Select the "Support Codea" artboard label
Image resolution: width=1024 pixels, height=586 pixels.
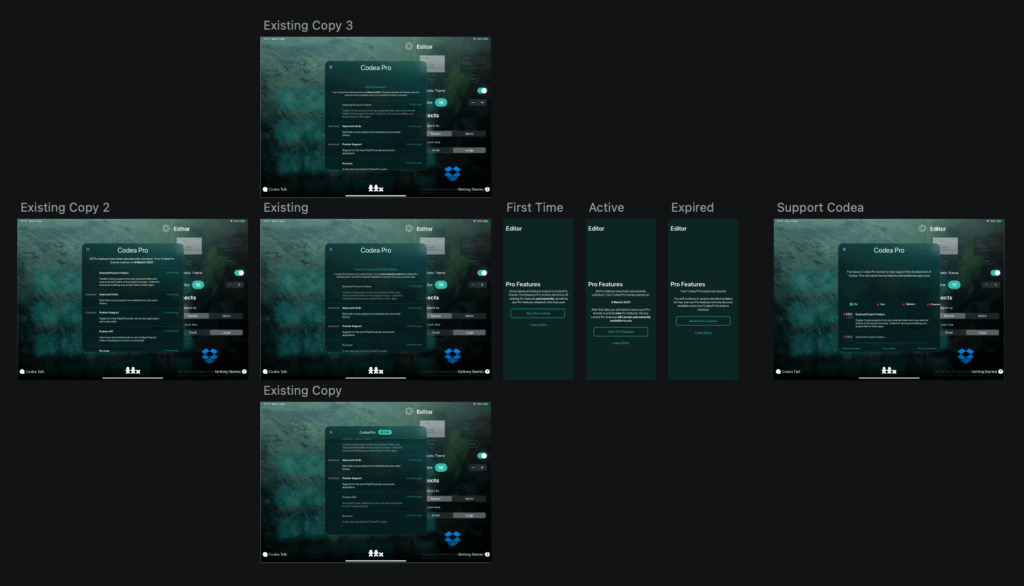(820, 208)
